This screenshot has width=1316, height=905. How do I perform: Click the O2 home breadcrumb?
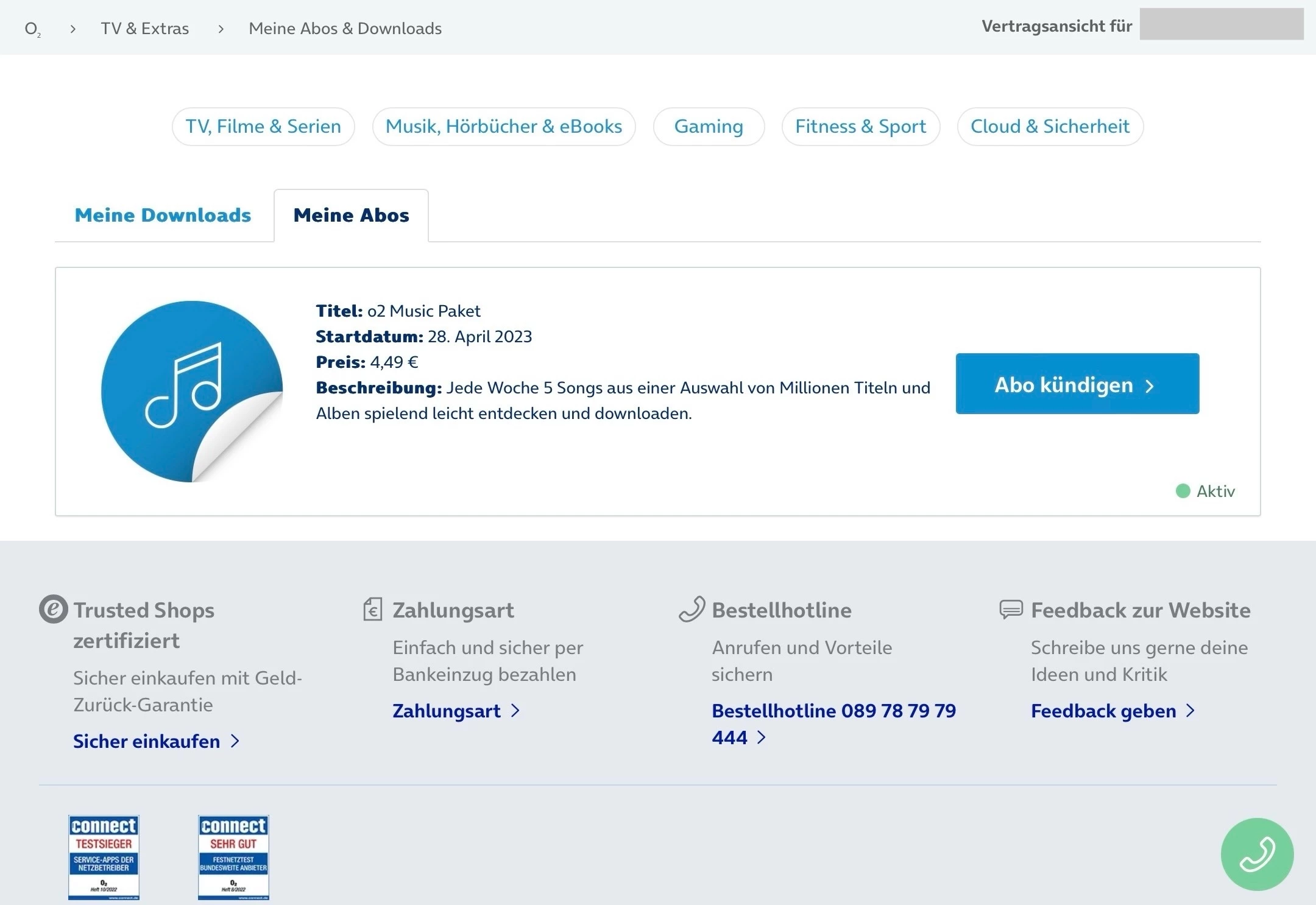(32, 29)
